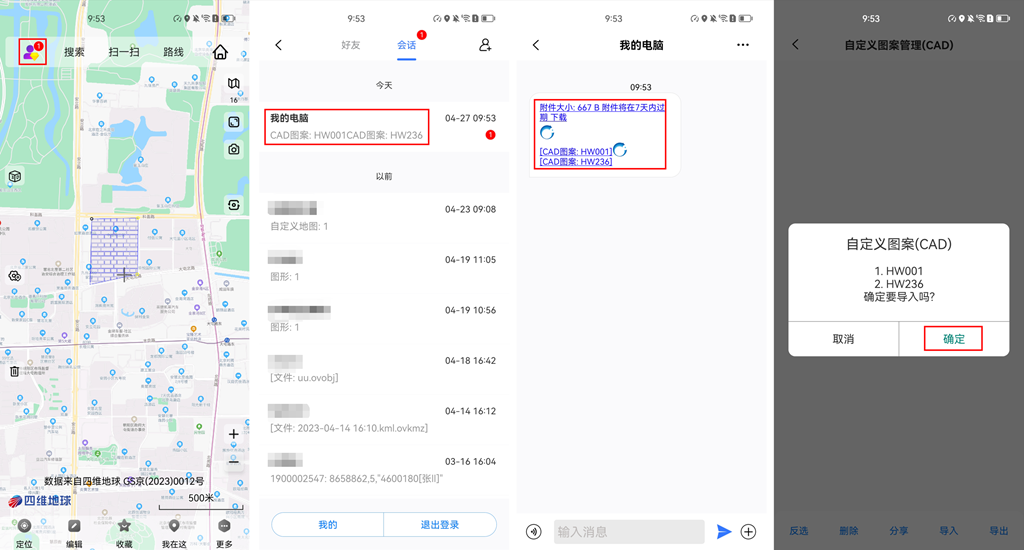Tap the 输入消息 text field

pyautogui.click(x=630, y=532)
